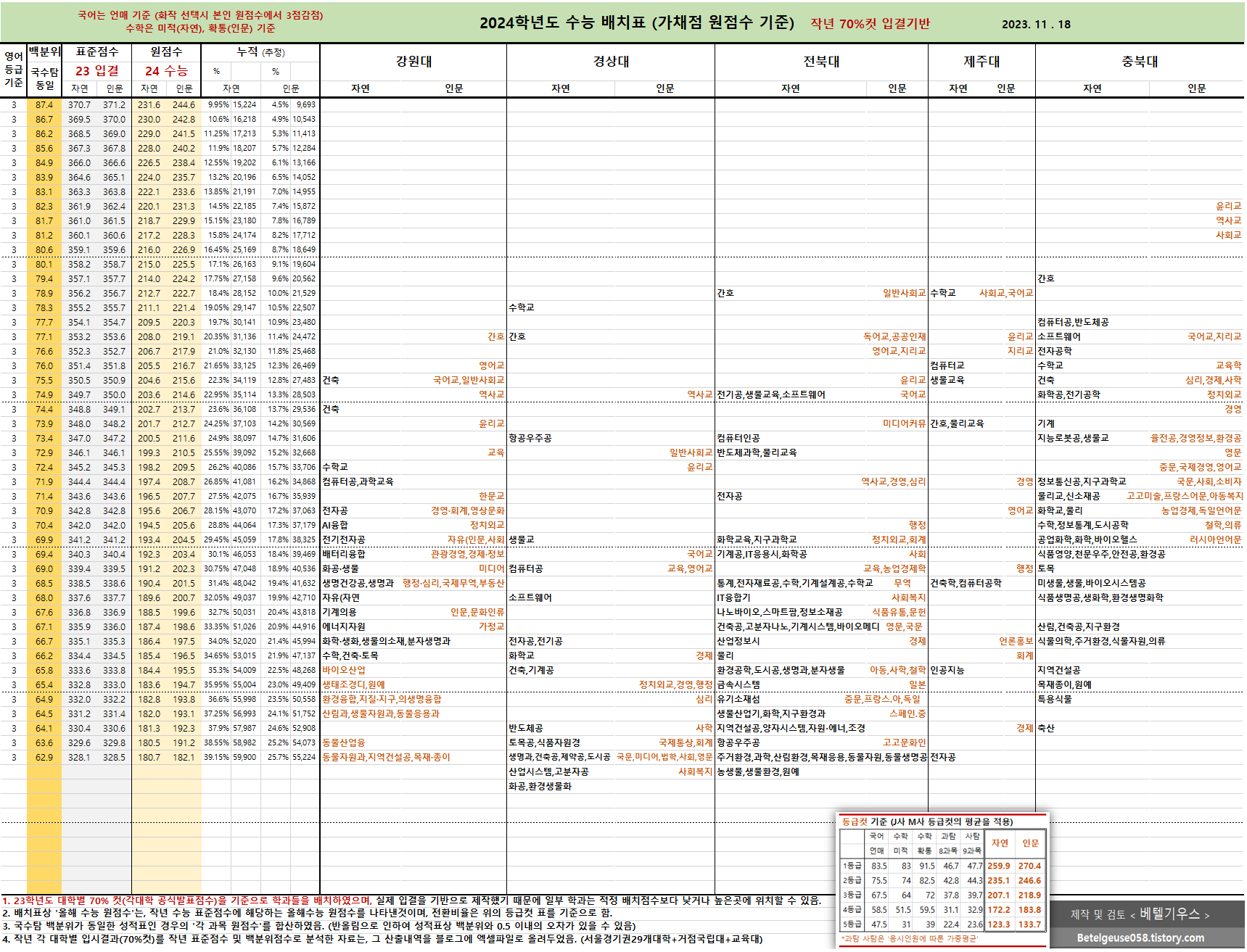
Task: Click footnote 4 about 입시결과 analysis
Action: [382, 939]
